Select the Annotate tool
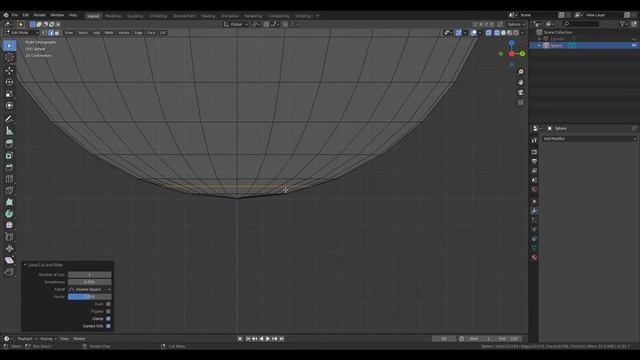 tap(9, 119)
